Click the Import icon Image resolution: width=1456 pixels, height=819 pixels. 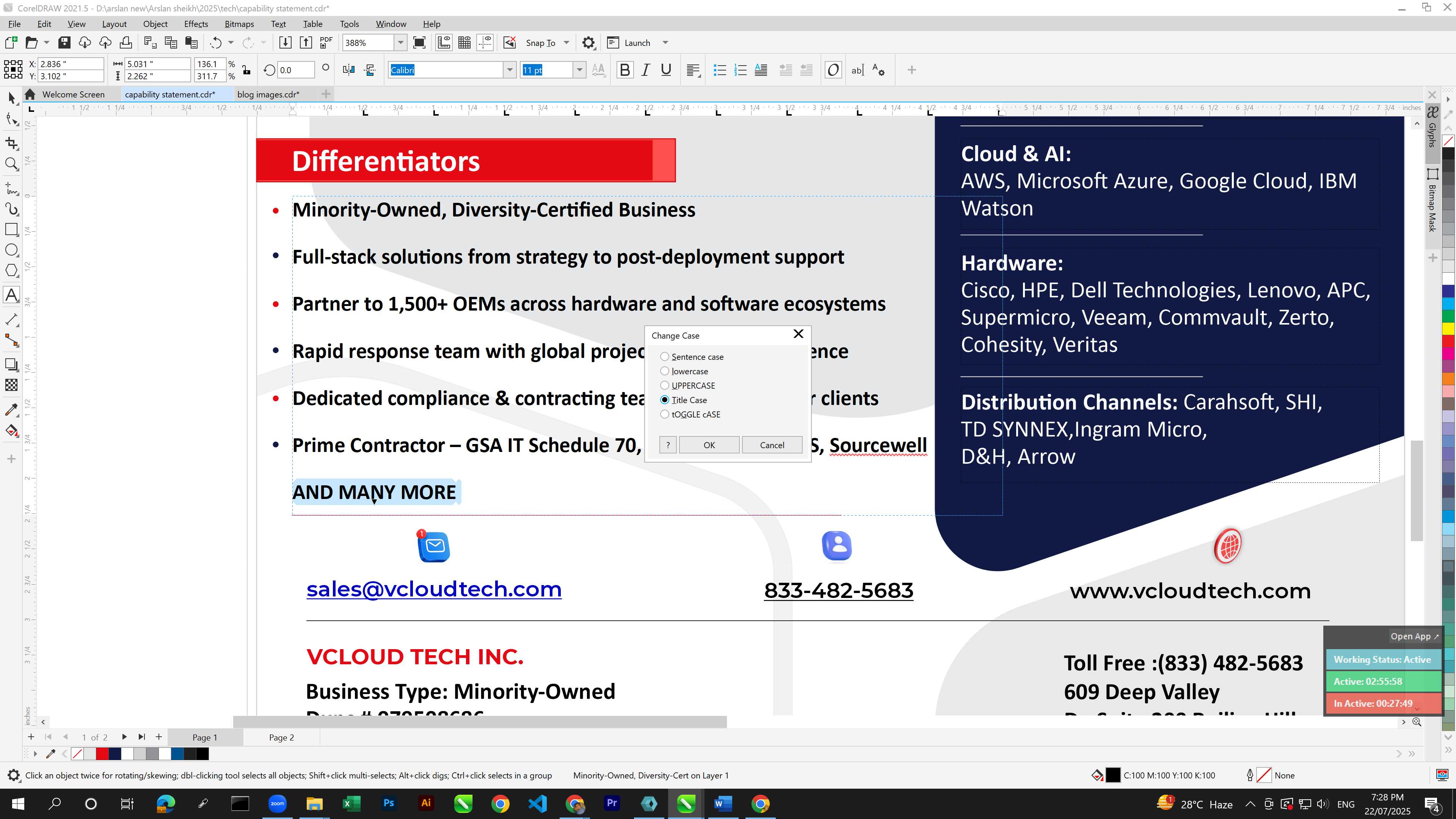285,42
